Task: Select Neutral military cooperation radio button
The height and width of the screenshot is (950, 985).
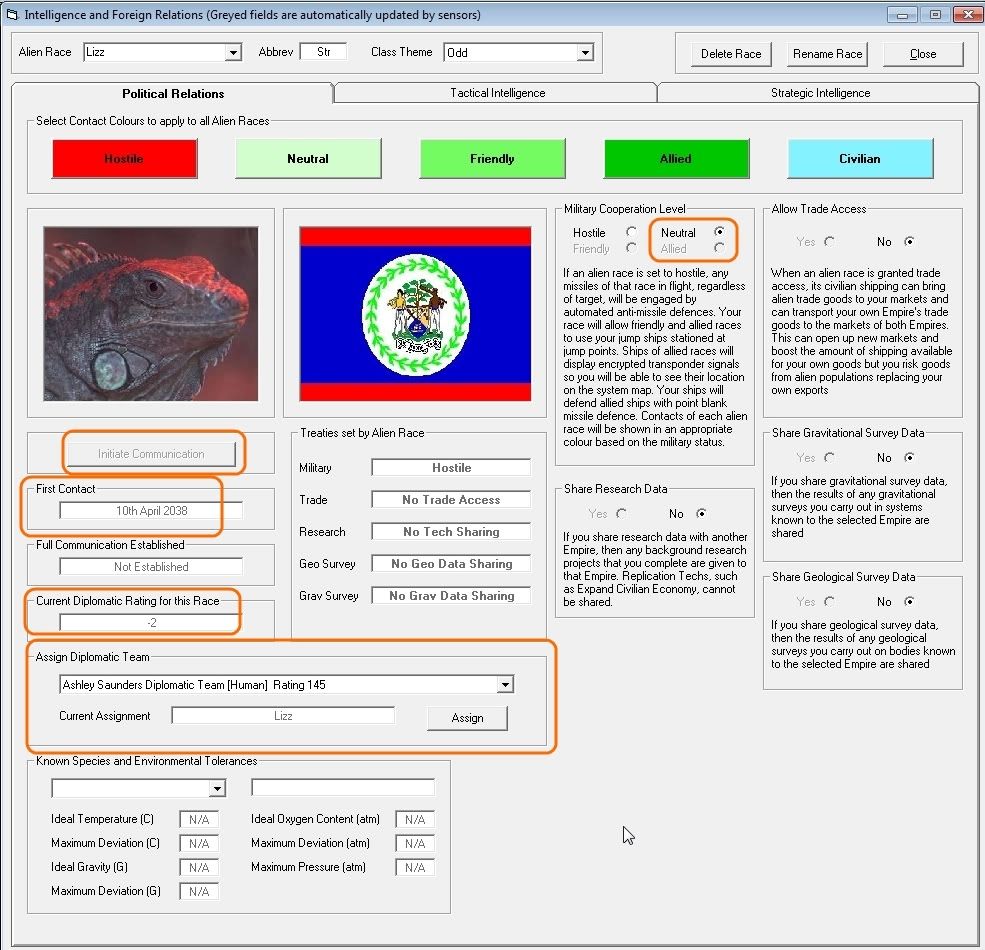Action: (x=719, y=232)
